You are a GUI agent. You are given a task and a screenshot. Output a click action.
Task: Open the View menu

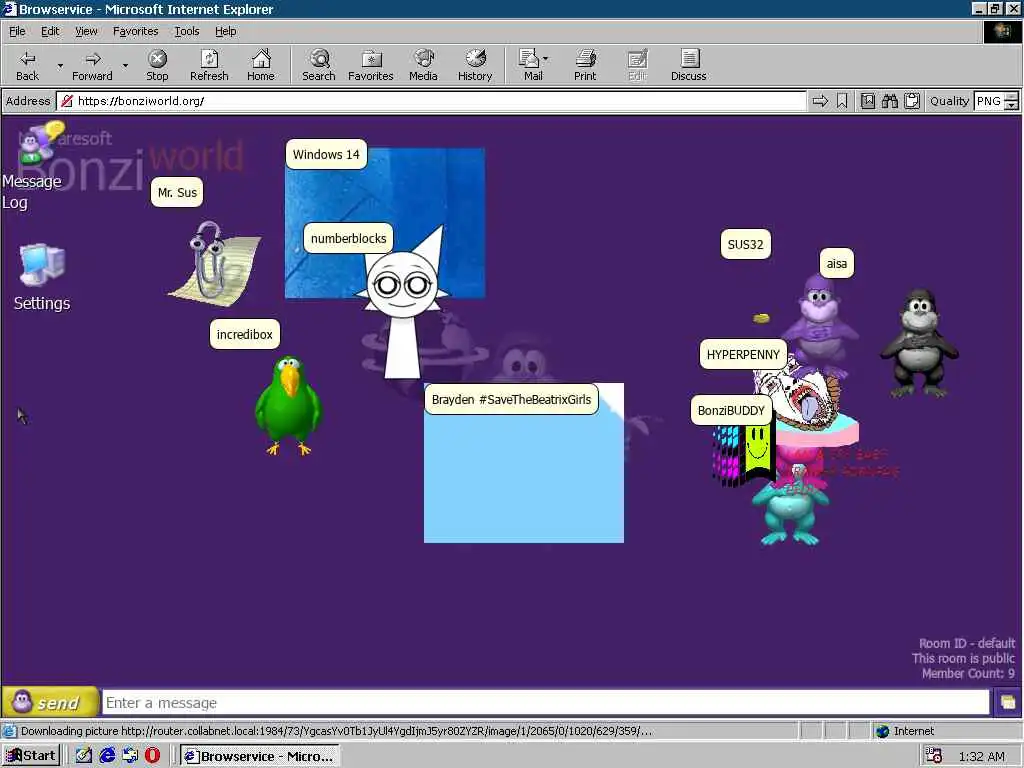pos(86,31)
